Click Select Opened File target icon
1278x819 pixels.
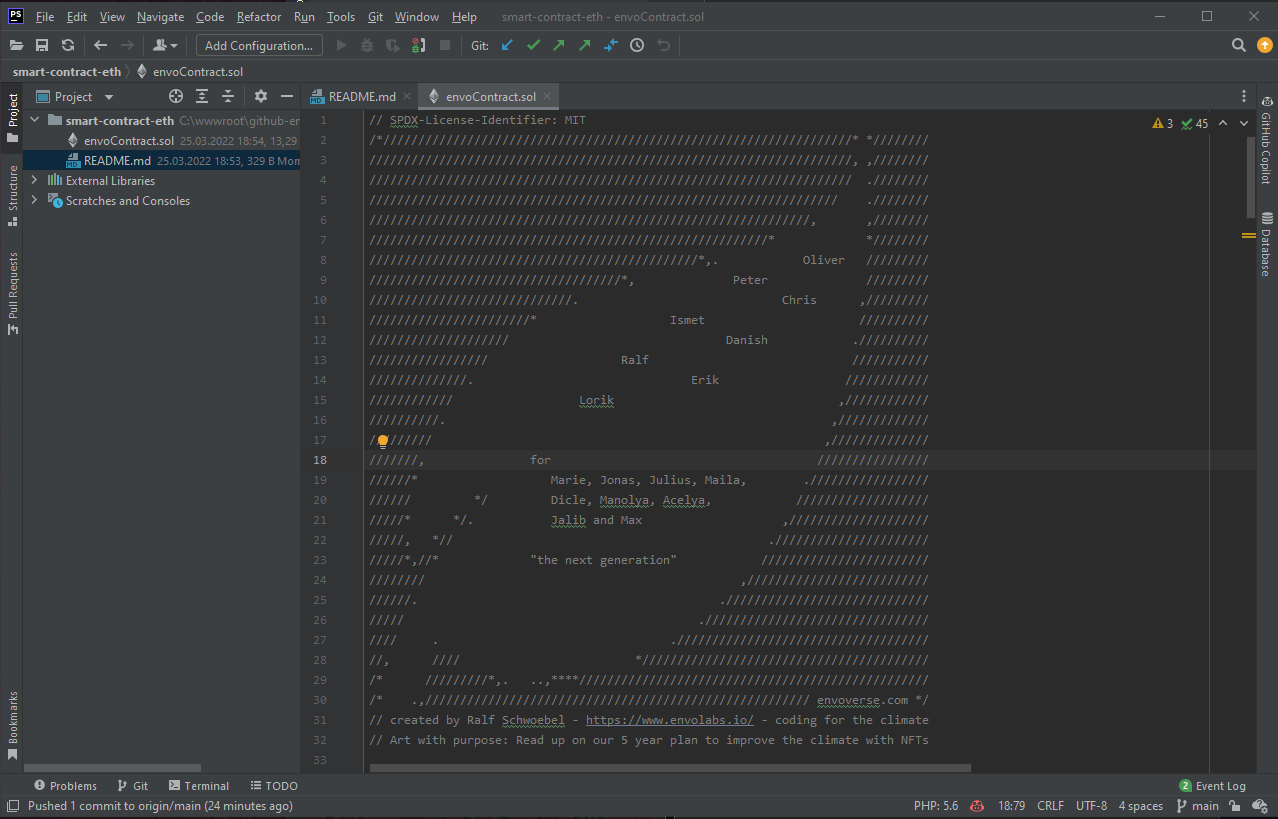[176, 96]
